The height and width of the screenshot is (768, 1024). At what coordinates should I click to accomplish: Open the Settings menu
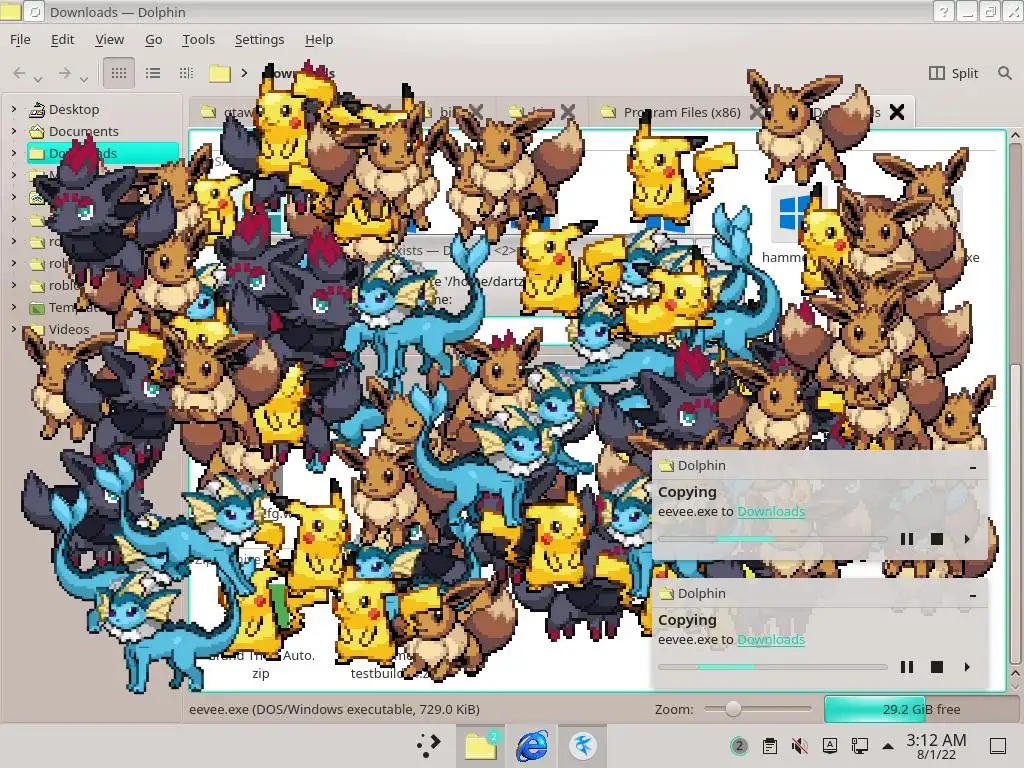coord(259,39)
